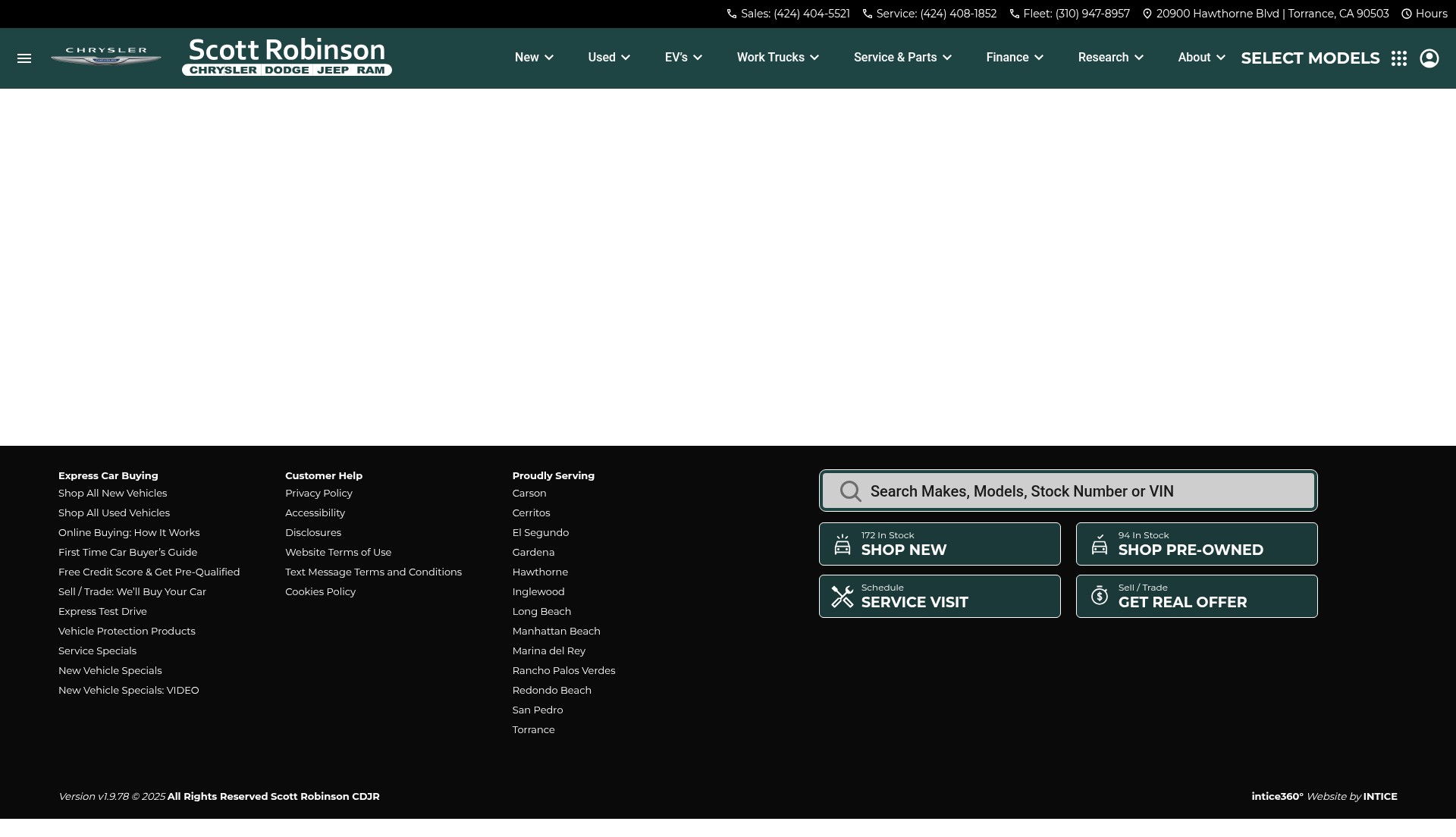Expand the New dropdown menu

point(534,58)
